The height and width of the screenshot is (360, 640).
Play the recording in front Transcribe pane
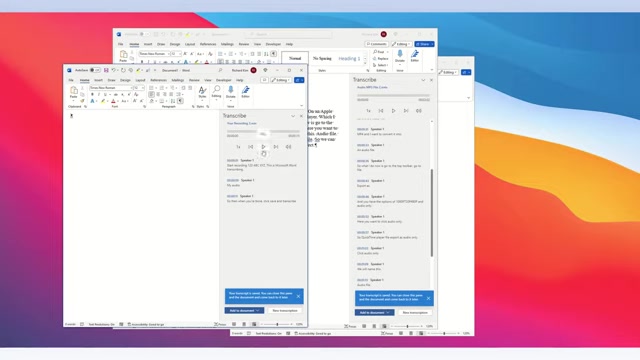point(263,147)
